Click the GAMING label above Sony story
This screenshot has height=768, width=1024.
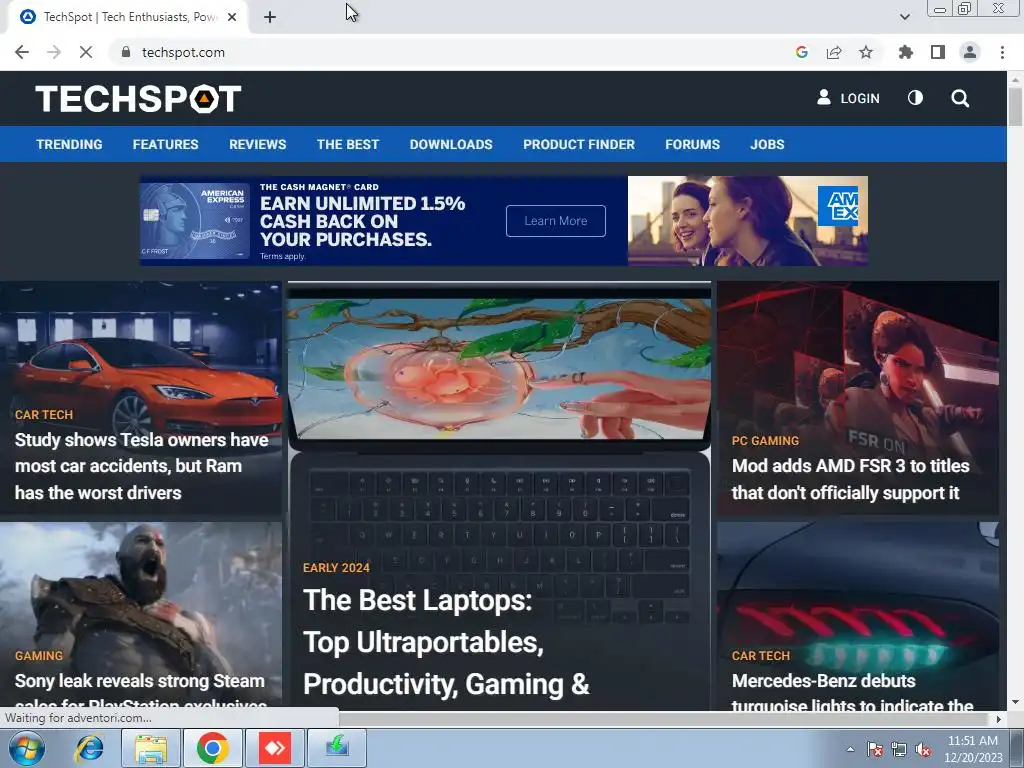coord(39,656)
